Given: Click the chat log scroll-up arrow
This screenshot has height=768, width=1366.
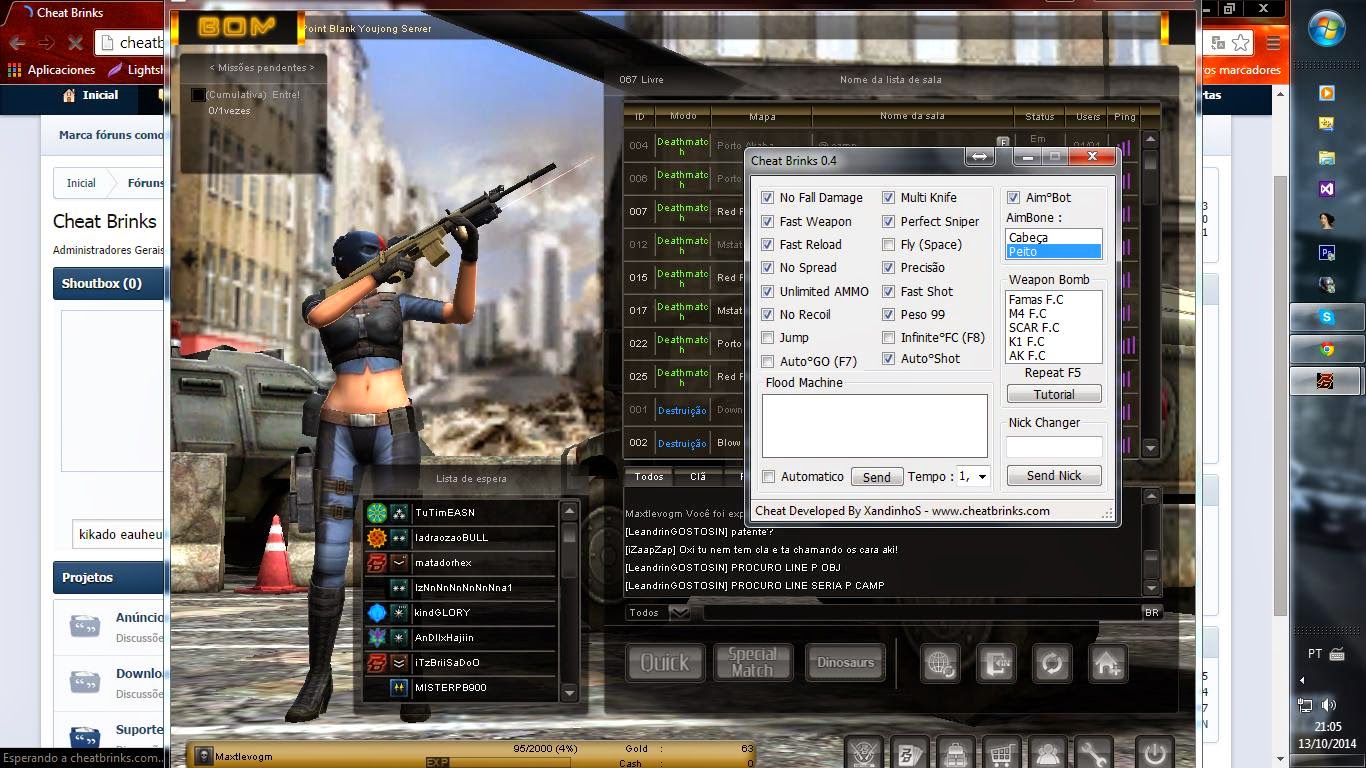Looking at the screenshot, I should tap(1150, 497).
